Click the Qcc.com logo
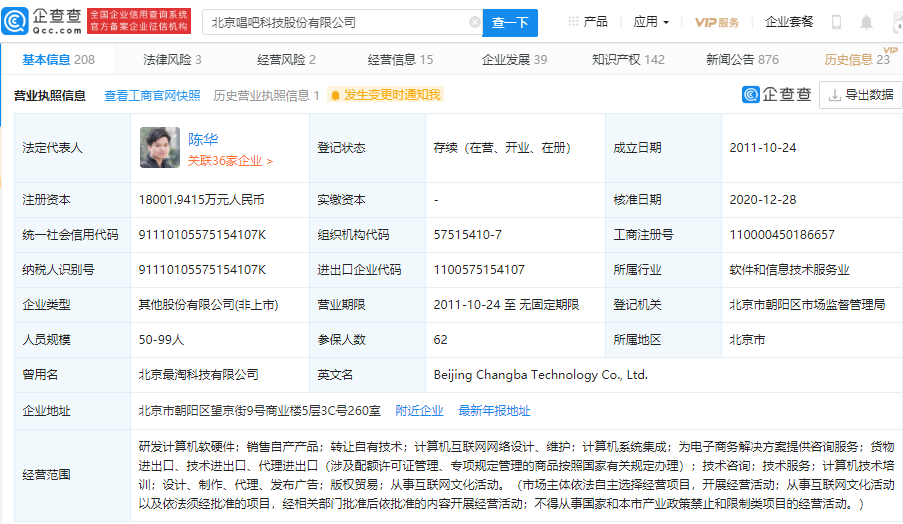Image resolution: width=903 pixels, height=524 pixels. click(45, 21)
